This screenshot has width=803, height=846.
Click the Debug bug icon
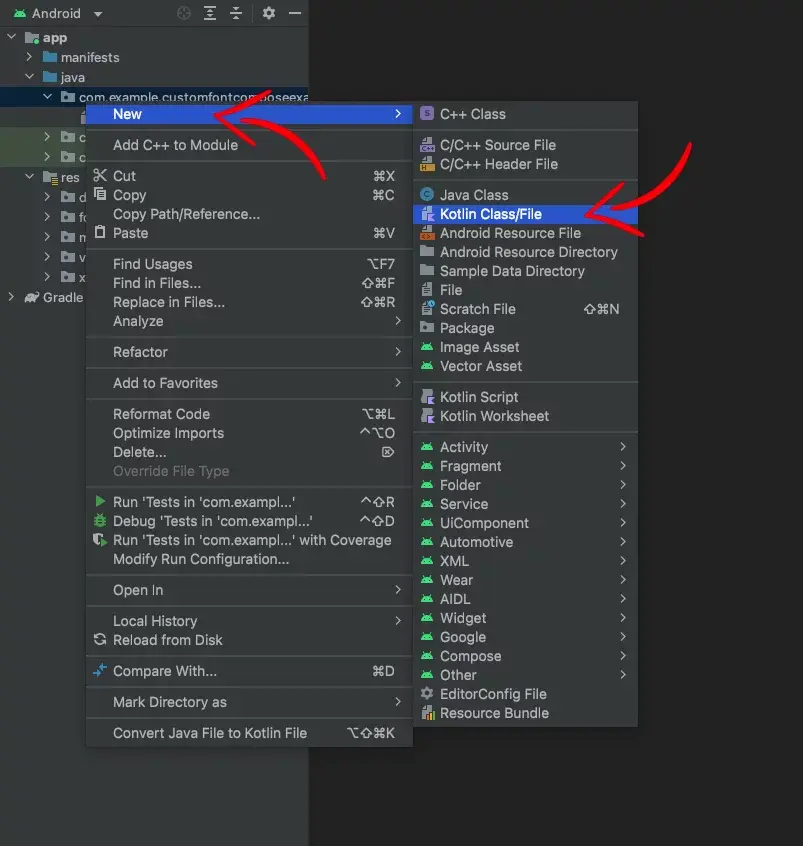100,521
